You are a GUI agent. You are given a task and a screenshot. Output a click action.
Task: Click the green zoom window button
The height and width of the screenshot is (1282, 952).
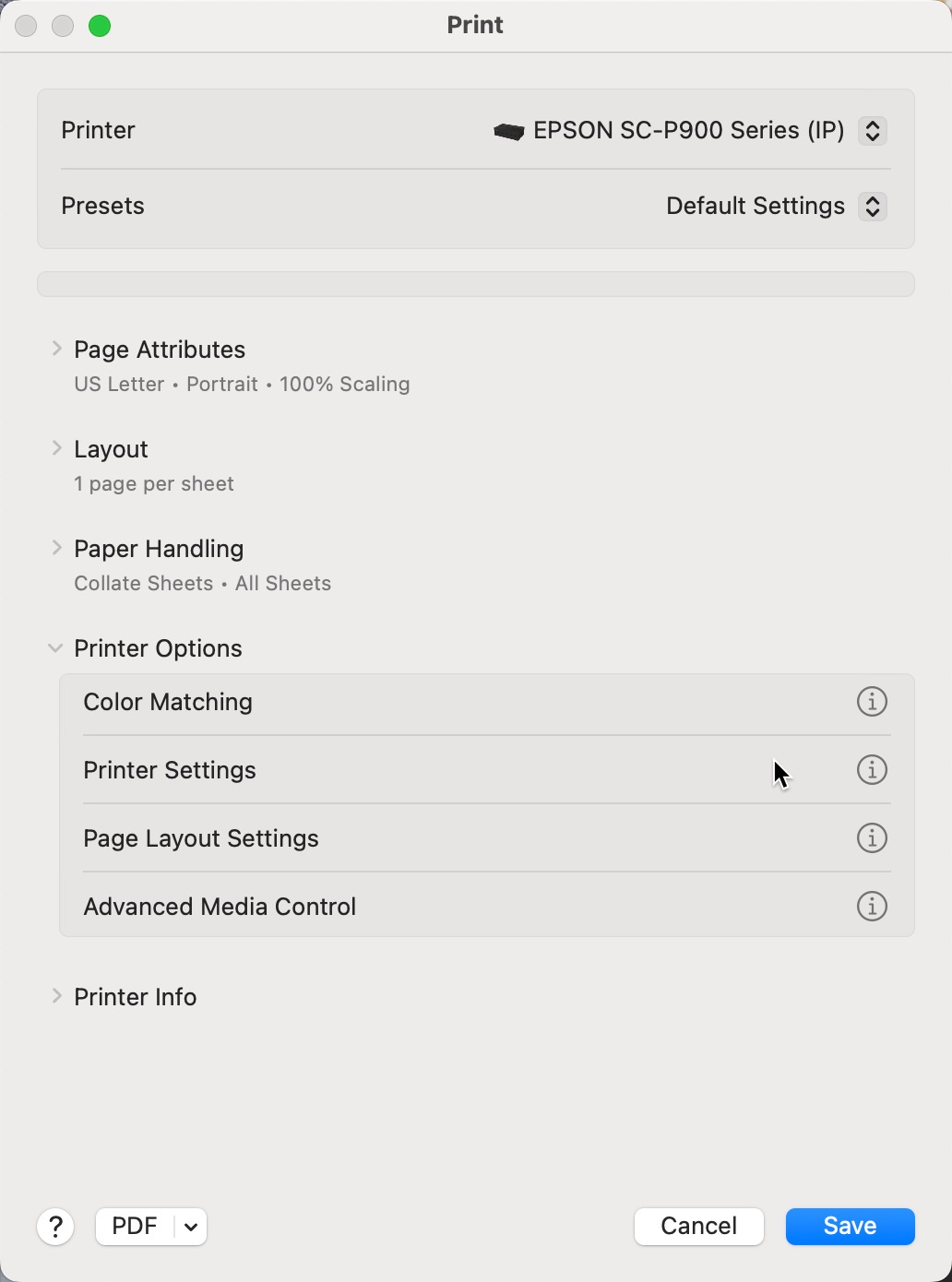100,26
